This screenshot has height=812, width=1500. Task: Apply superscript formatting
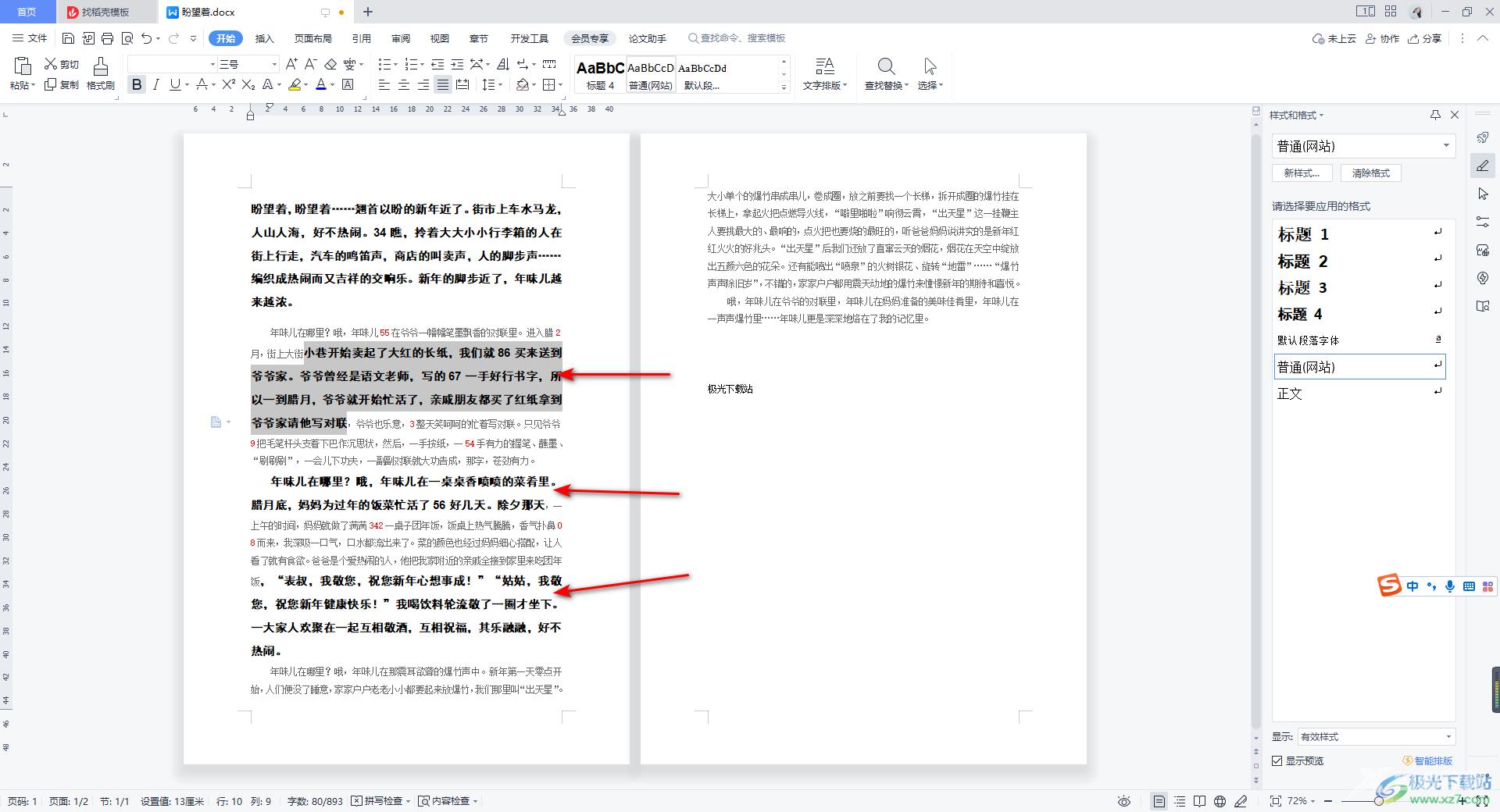(228, 84)
